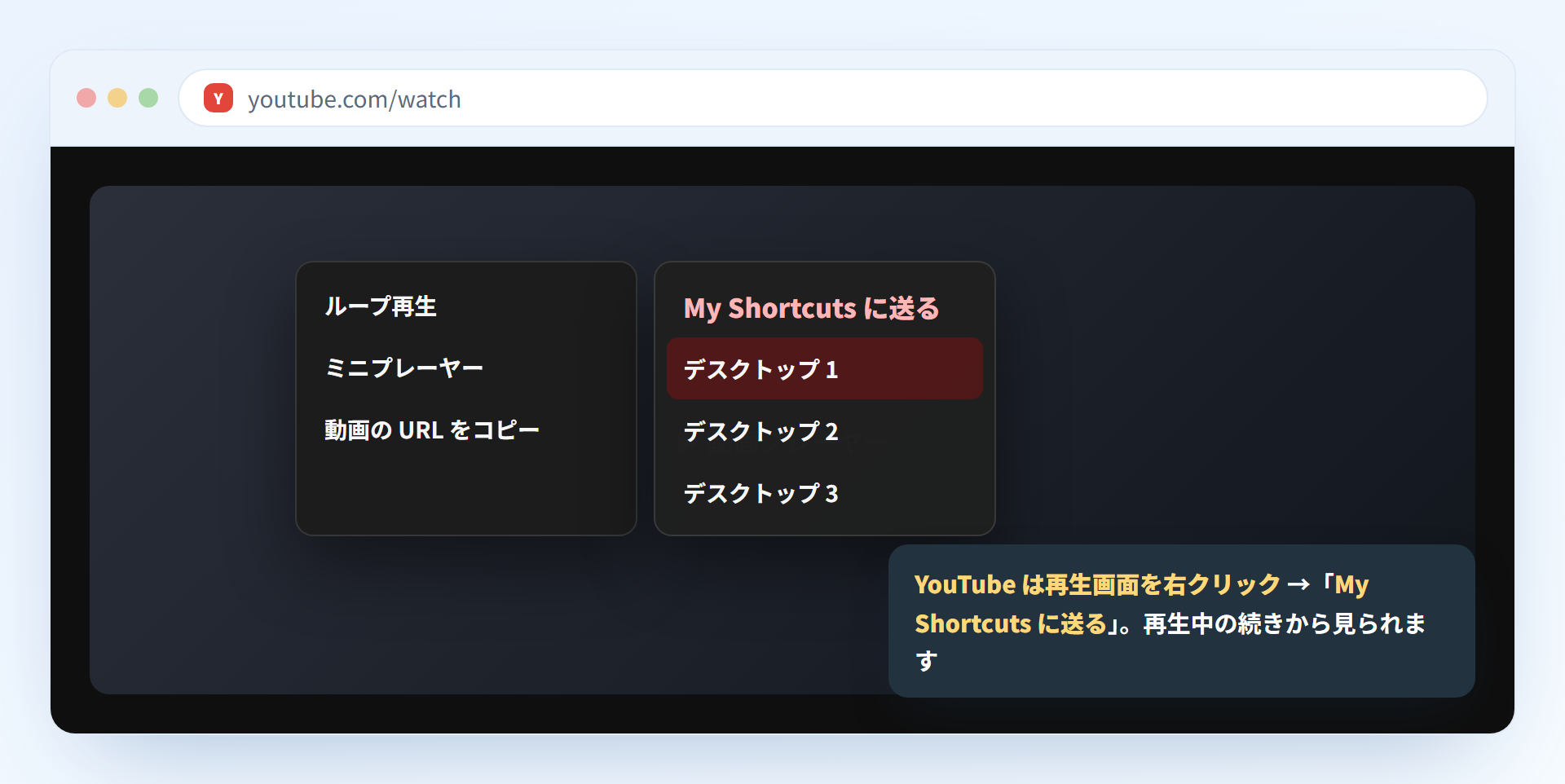Select 動画の URL をコピー option
Screen dimensions: 1565x784
tap(466, 430)
